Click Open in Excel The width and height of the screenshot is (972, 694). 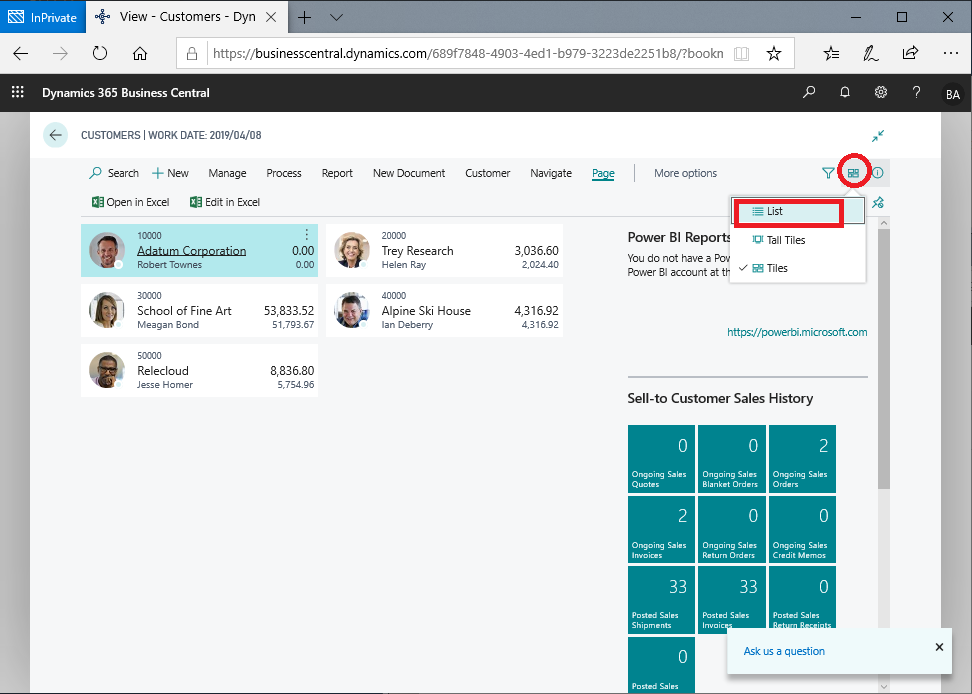(131, 202)
